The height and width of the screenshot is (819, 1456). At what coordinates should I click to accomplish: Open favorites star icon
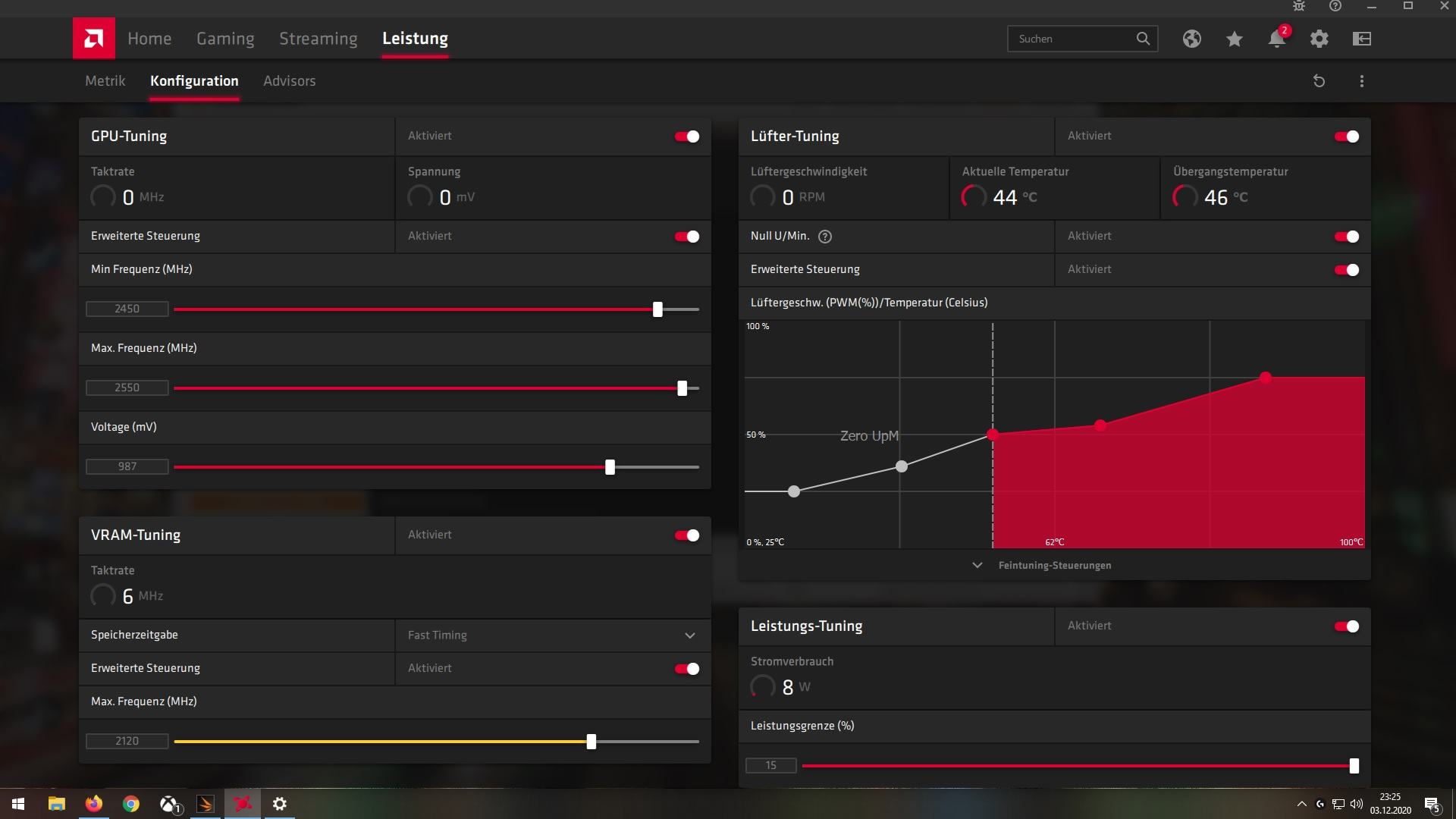pos(1234,39)
